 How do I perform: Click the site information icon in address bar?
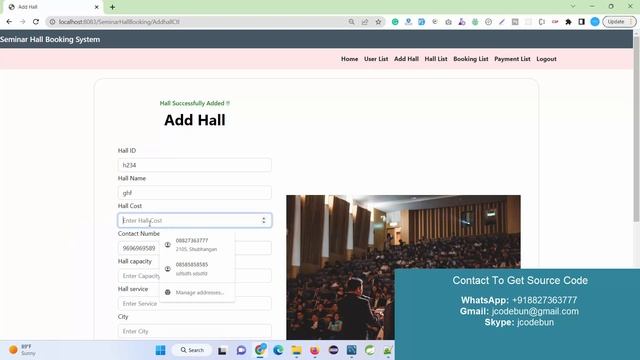(52, 22)
